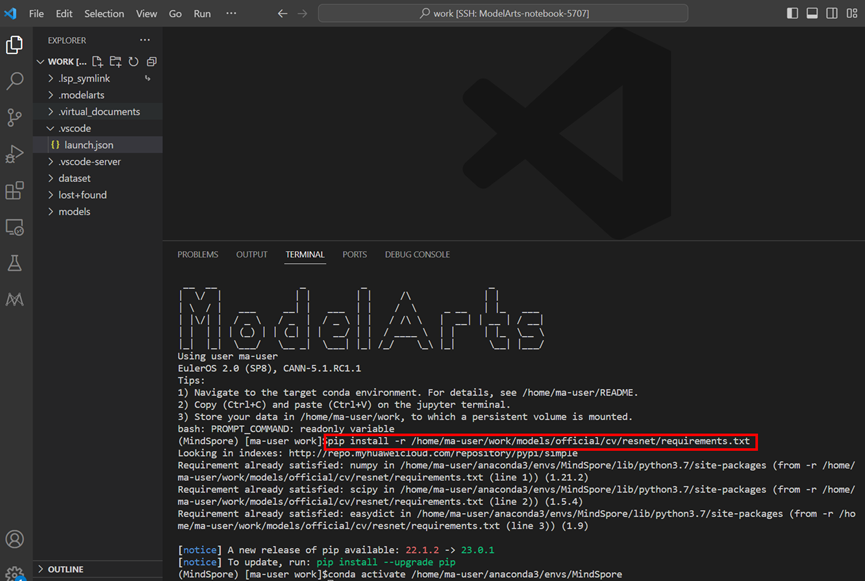Open the Source Control view

click(x=14, y=117)
